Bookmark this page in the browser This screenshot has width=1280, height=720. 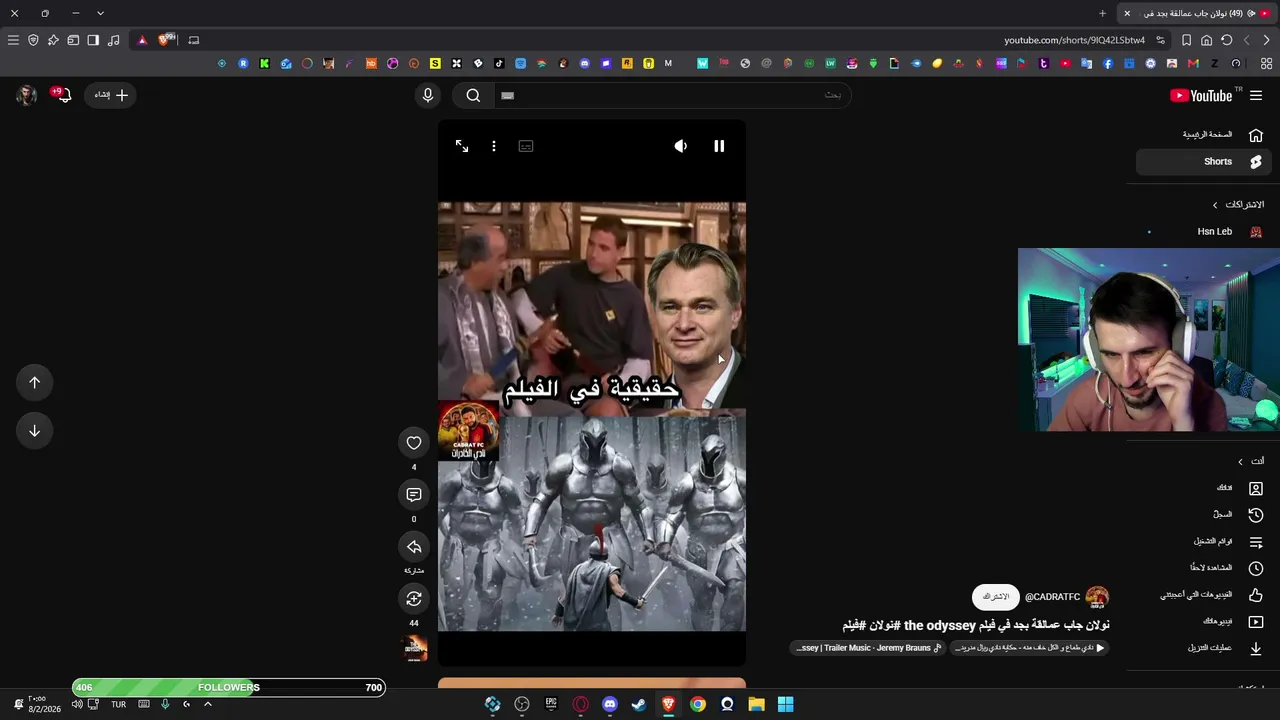[1186, 40]
